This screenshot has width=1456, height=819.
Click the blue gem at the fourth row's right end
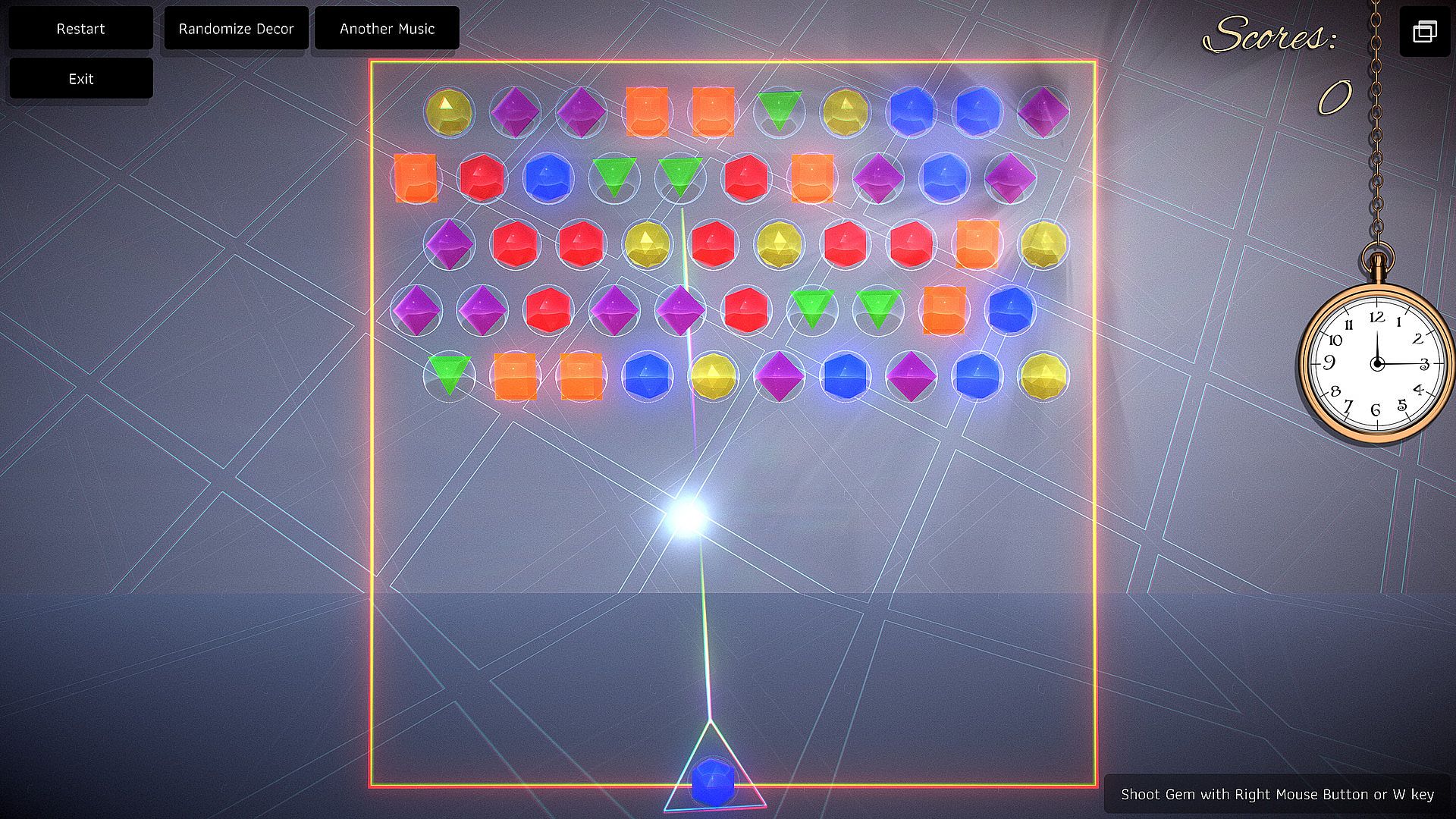tap(1011, 309)
